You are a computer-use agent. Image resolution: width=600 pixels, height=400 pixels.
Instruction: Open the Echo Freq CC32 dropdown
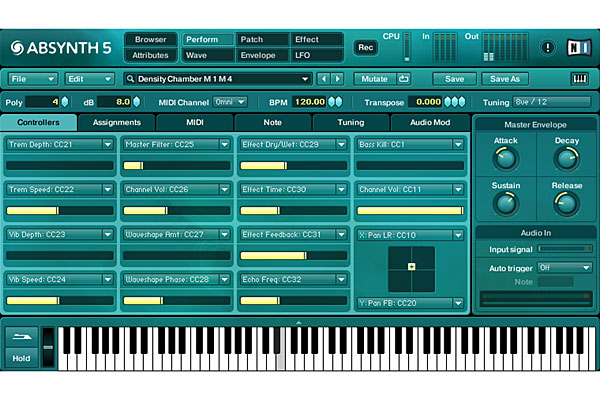click(x=293, y=279)
